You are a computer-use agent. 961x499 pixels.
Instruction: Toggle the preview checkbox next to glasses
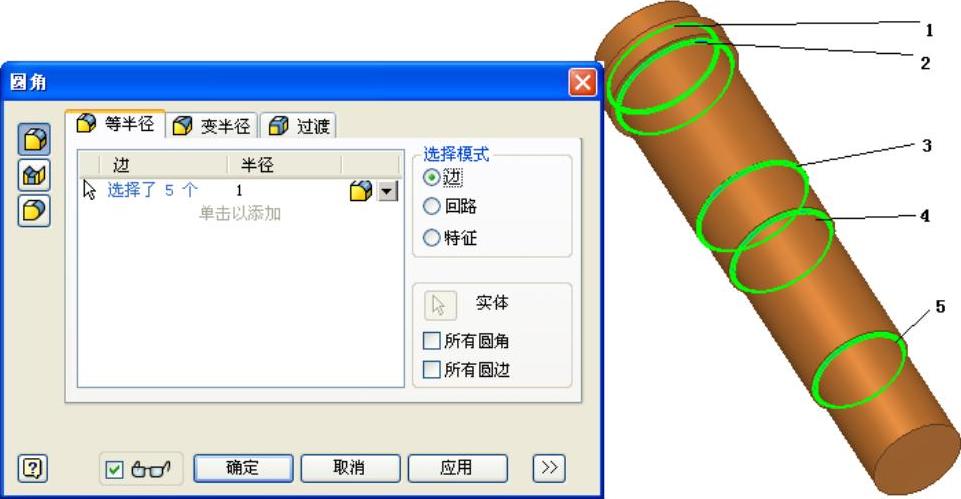pos(115,470)
